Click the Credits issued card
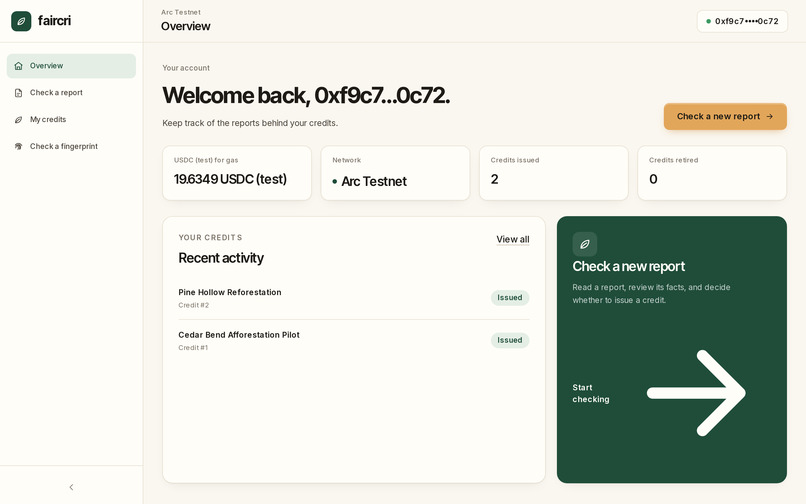Image resolution: width=806 pixels, height=504 pixels. [554, 173]
